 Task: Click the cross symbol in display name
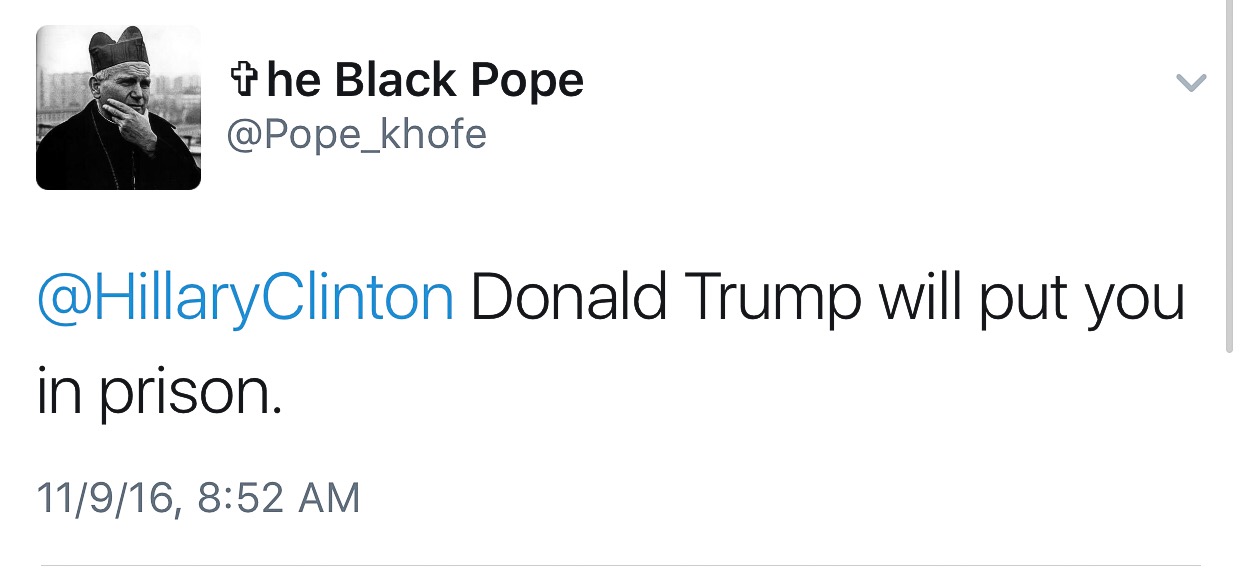click(243, 81)
